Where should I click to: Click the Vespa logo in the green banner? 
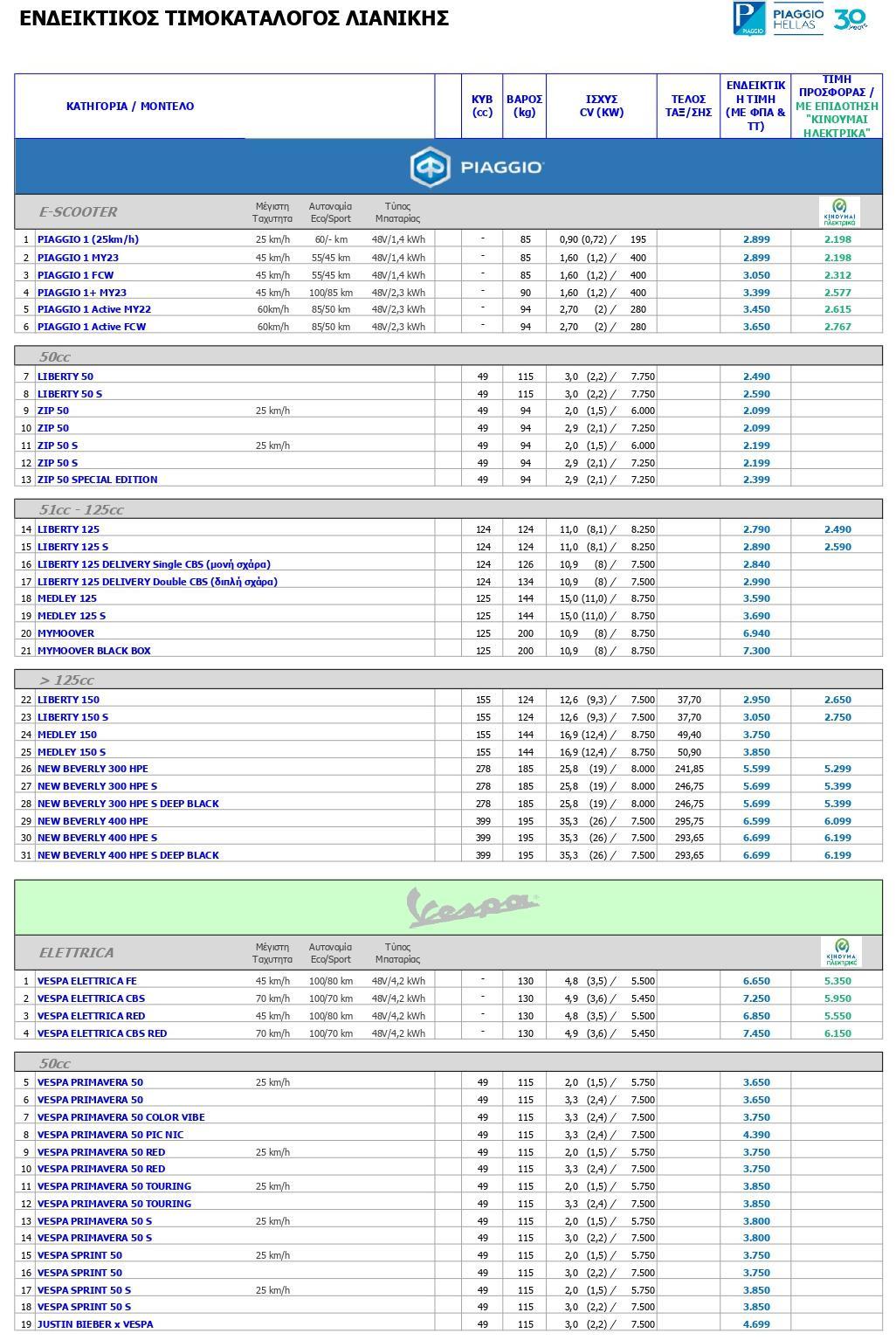(x=473, y=908)
